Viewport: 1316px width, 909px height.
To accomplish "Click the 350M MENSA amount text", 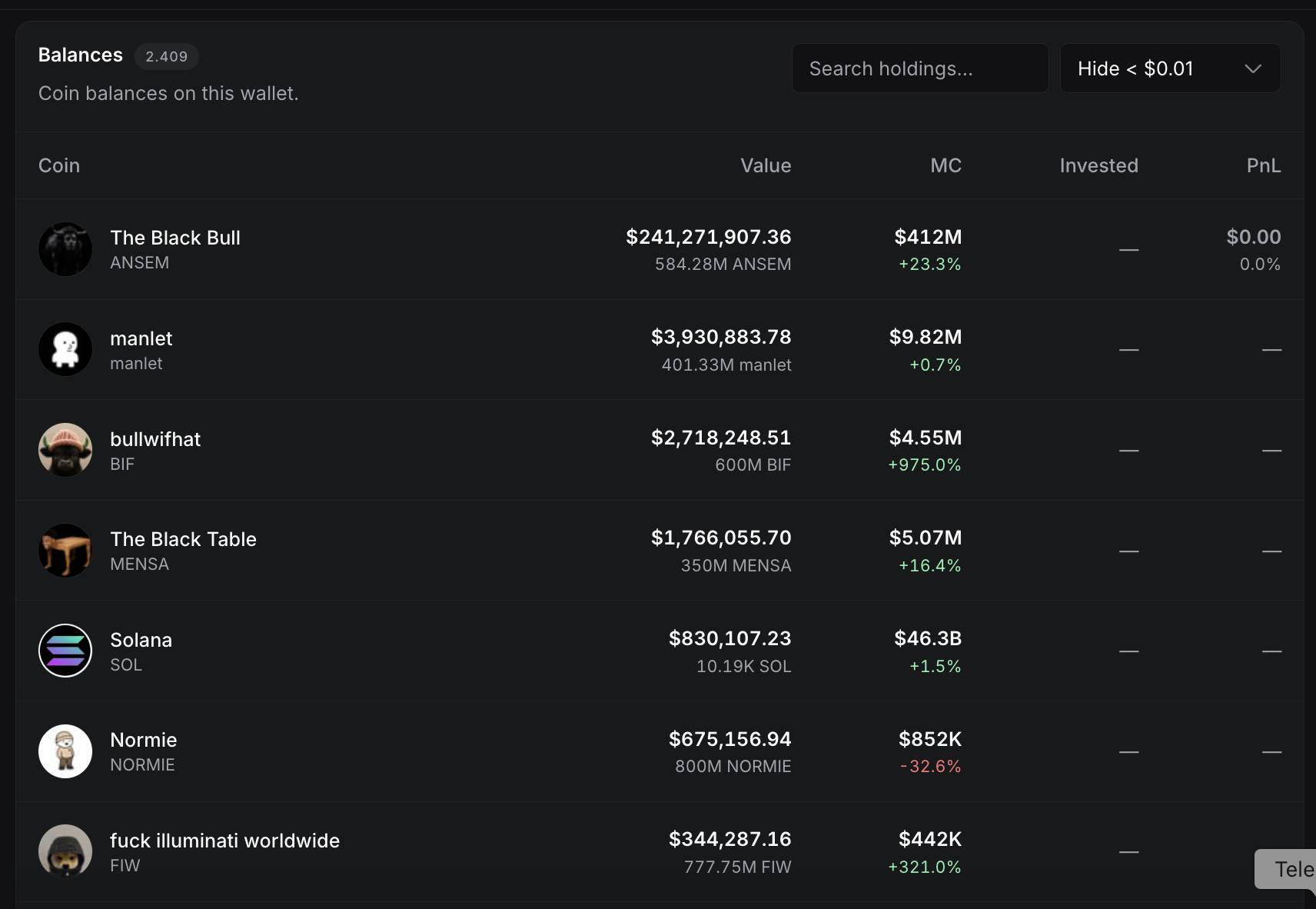I will [x=736, y=565].
